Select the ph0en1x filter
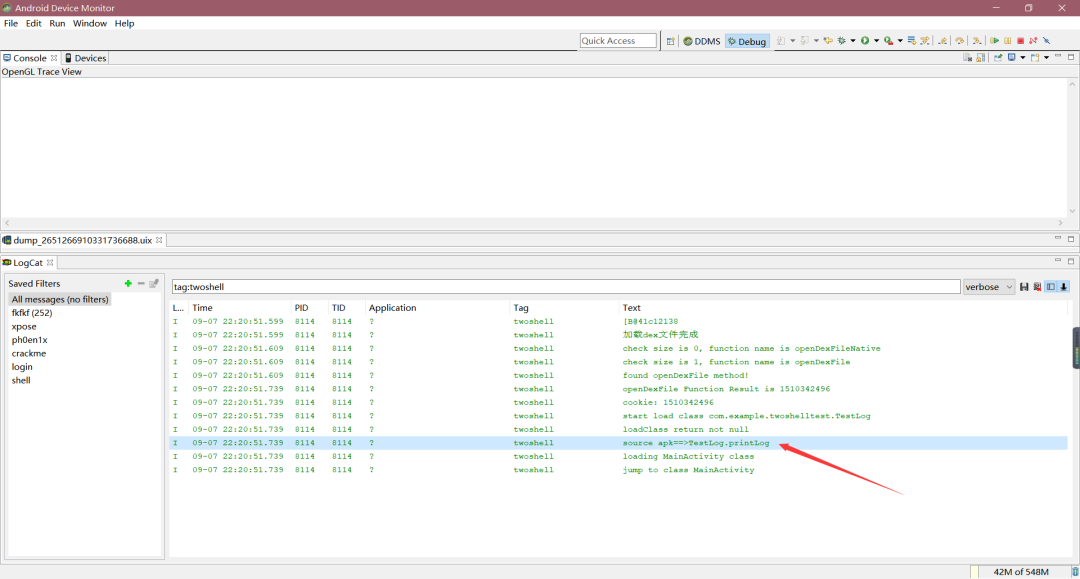This screenshot has width=1080, height=579. pyautogui.click(x=30, y=340)
